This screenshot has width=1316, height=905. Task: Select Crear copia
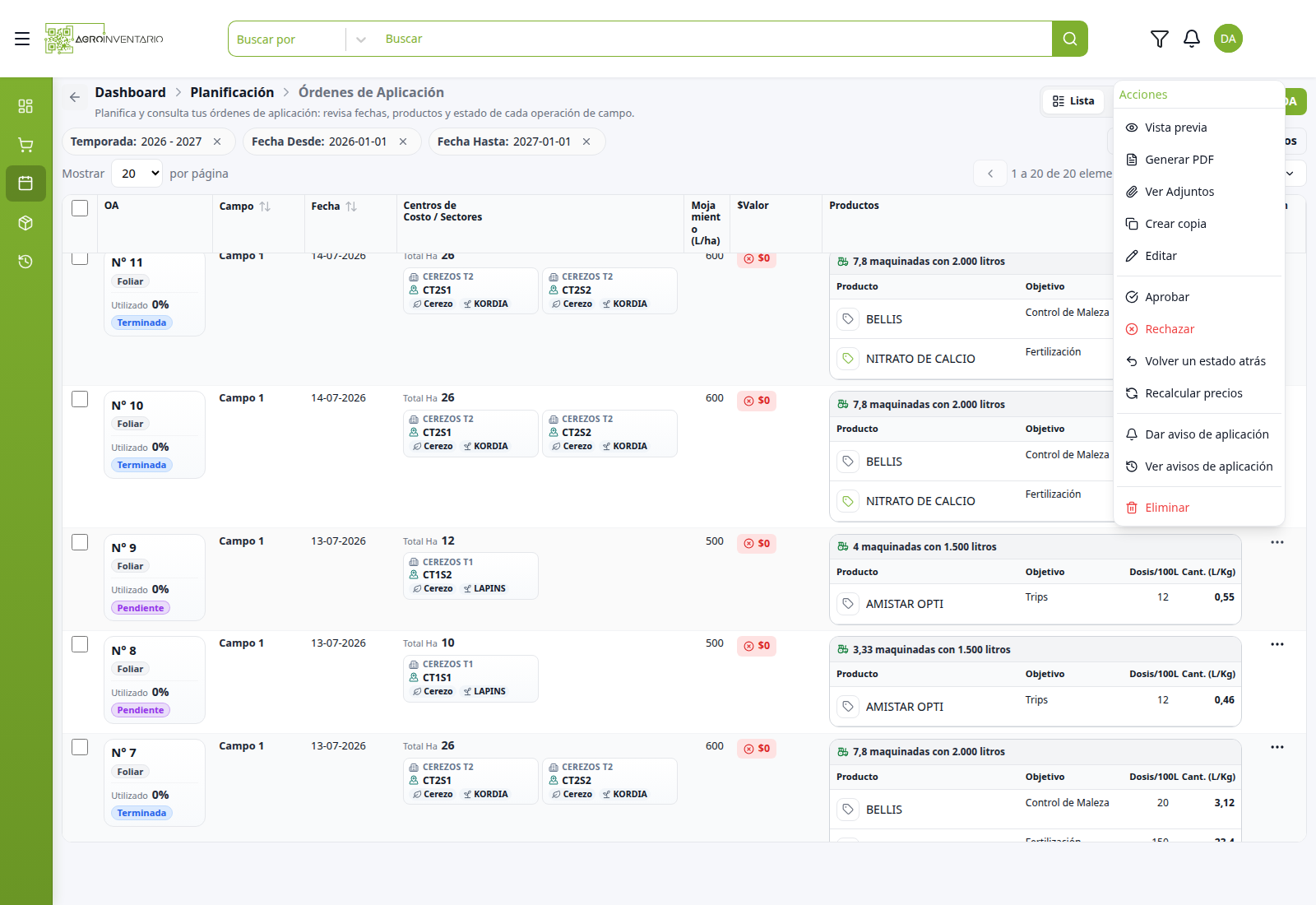coord(1199,224)
